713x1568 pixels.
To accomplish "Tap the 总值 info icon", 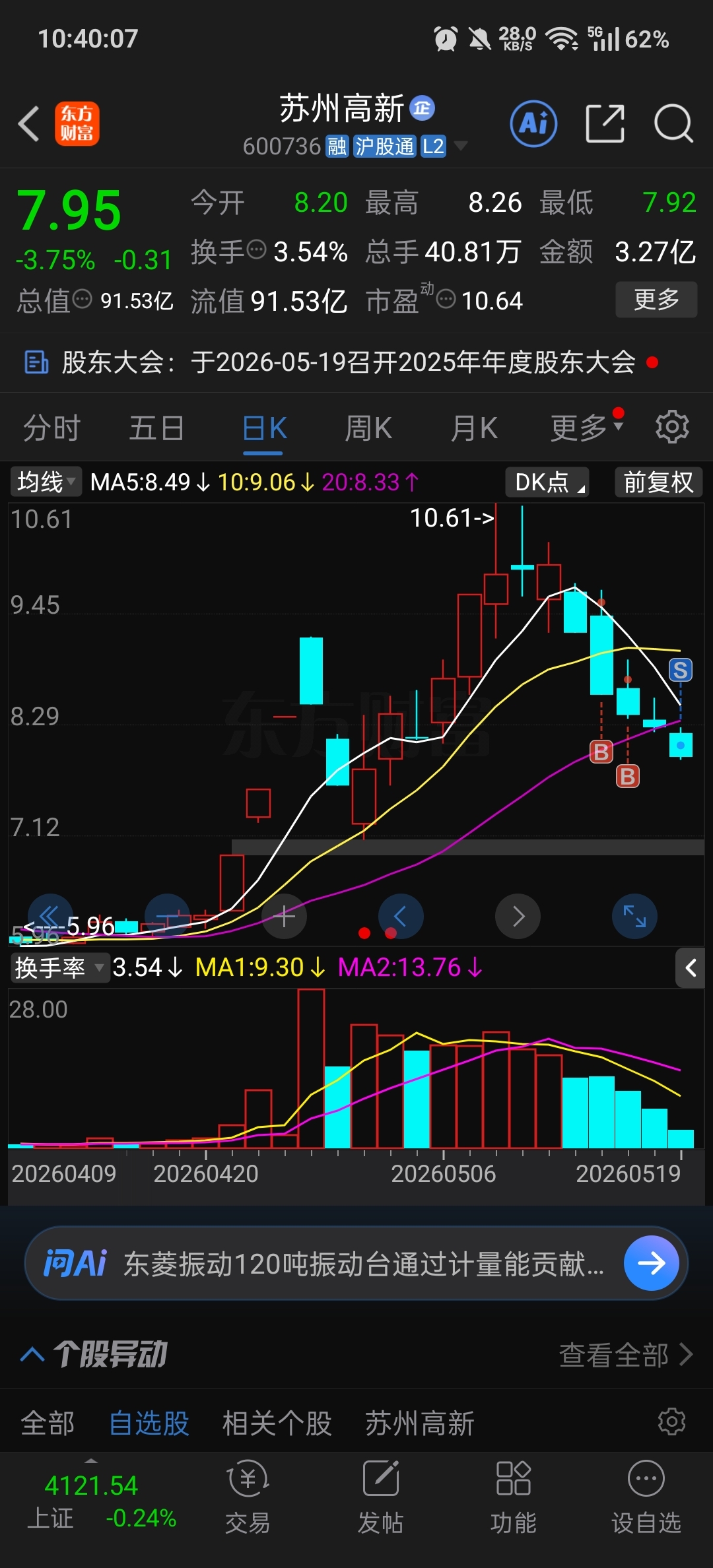I will tap(82, 299).
